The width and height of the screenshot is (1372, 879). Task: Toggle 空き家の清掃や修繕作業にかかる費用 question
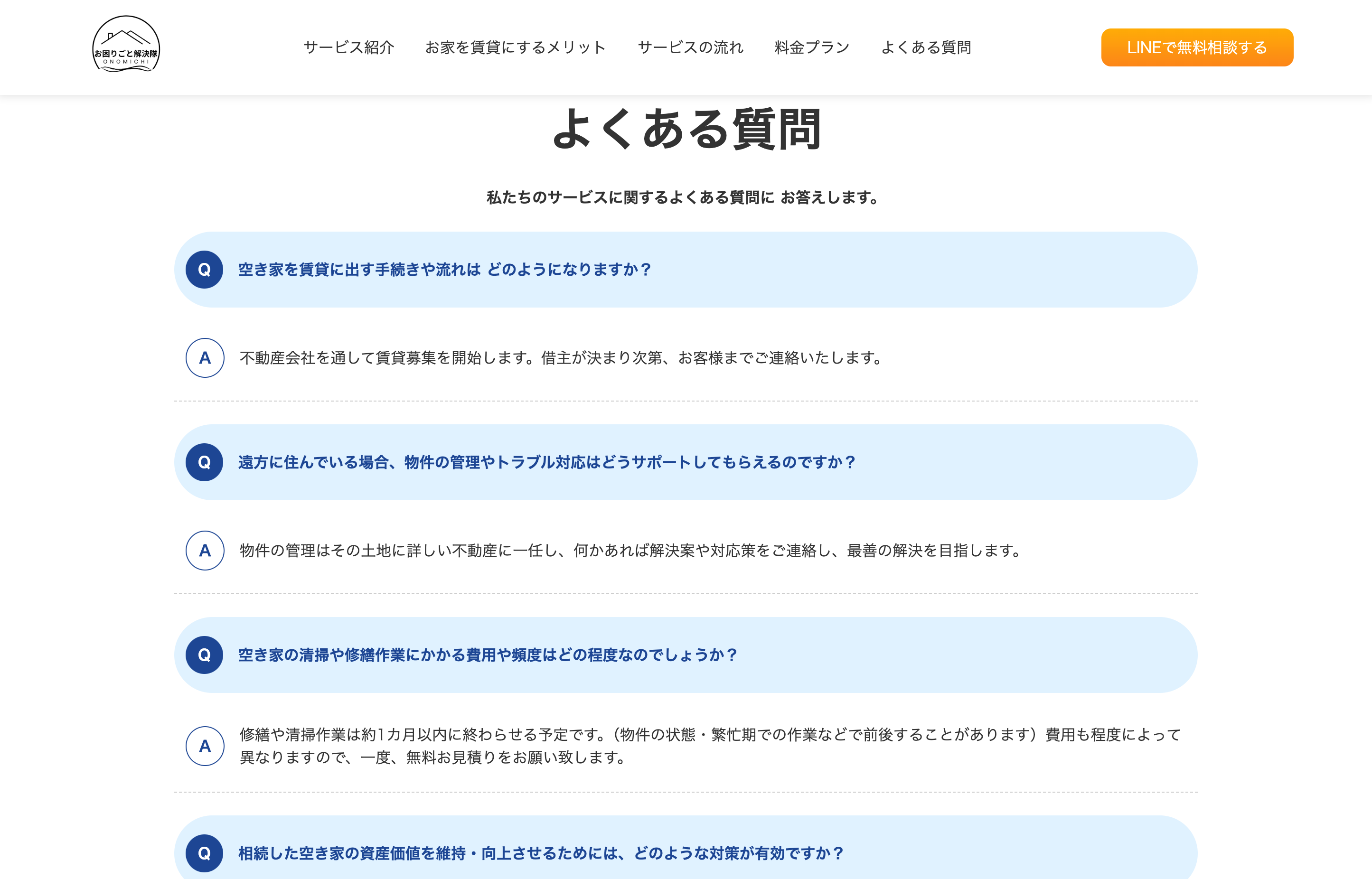686,655
